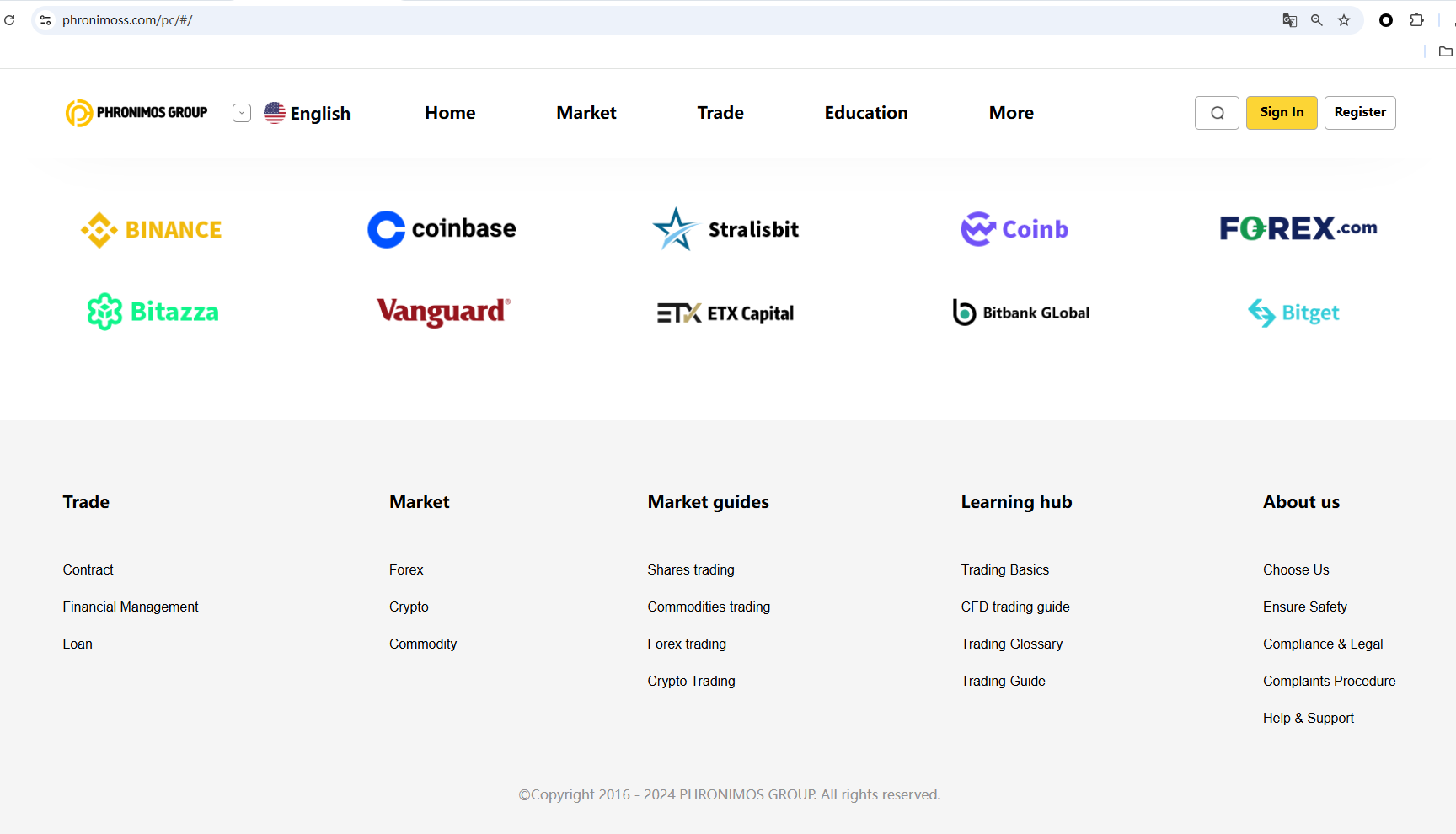This screenshot has width=1456, height=834.
Task: Bookmark this page with star icon
Action: [1344, 20]
